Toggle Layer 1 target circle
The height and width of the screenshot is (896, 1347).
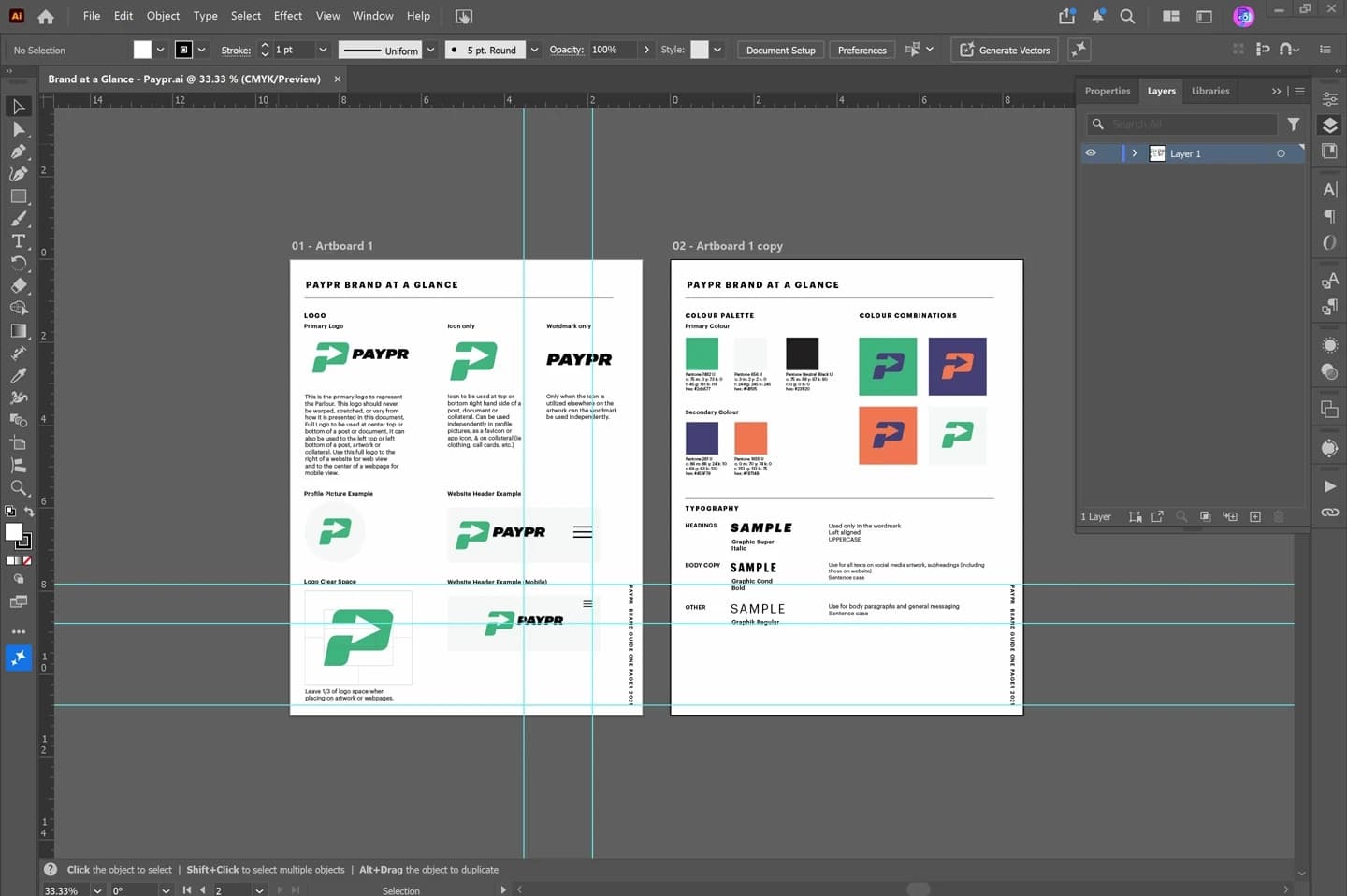[1281, 153]
